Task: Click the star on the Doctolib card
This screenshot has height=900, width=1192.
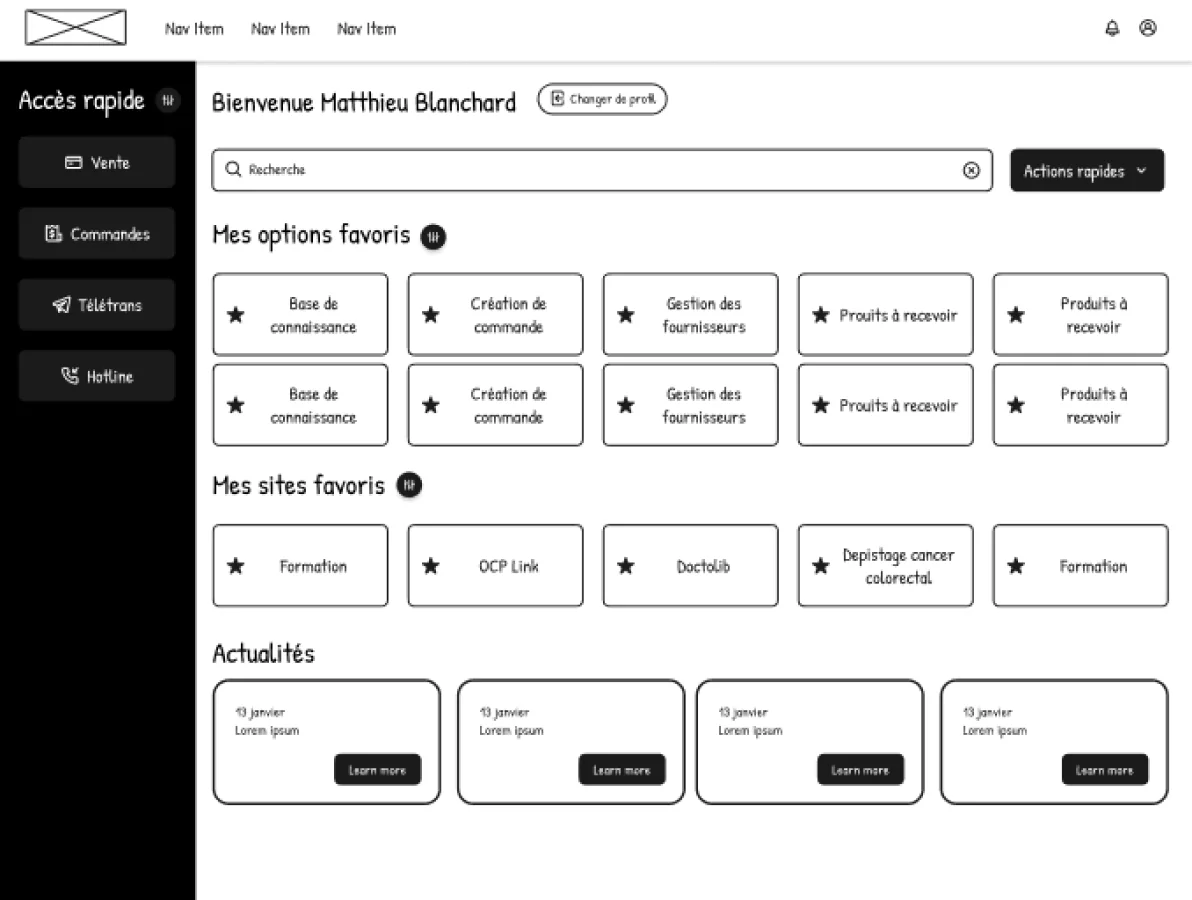Action: click(x=626, y=566)
